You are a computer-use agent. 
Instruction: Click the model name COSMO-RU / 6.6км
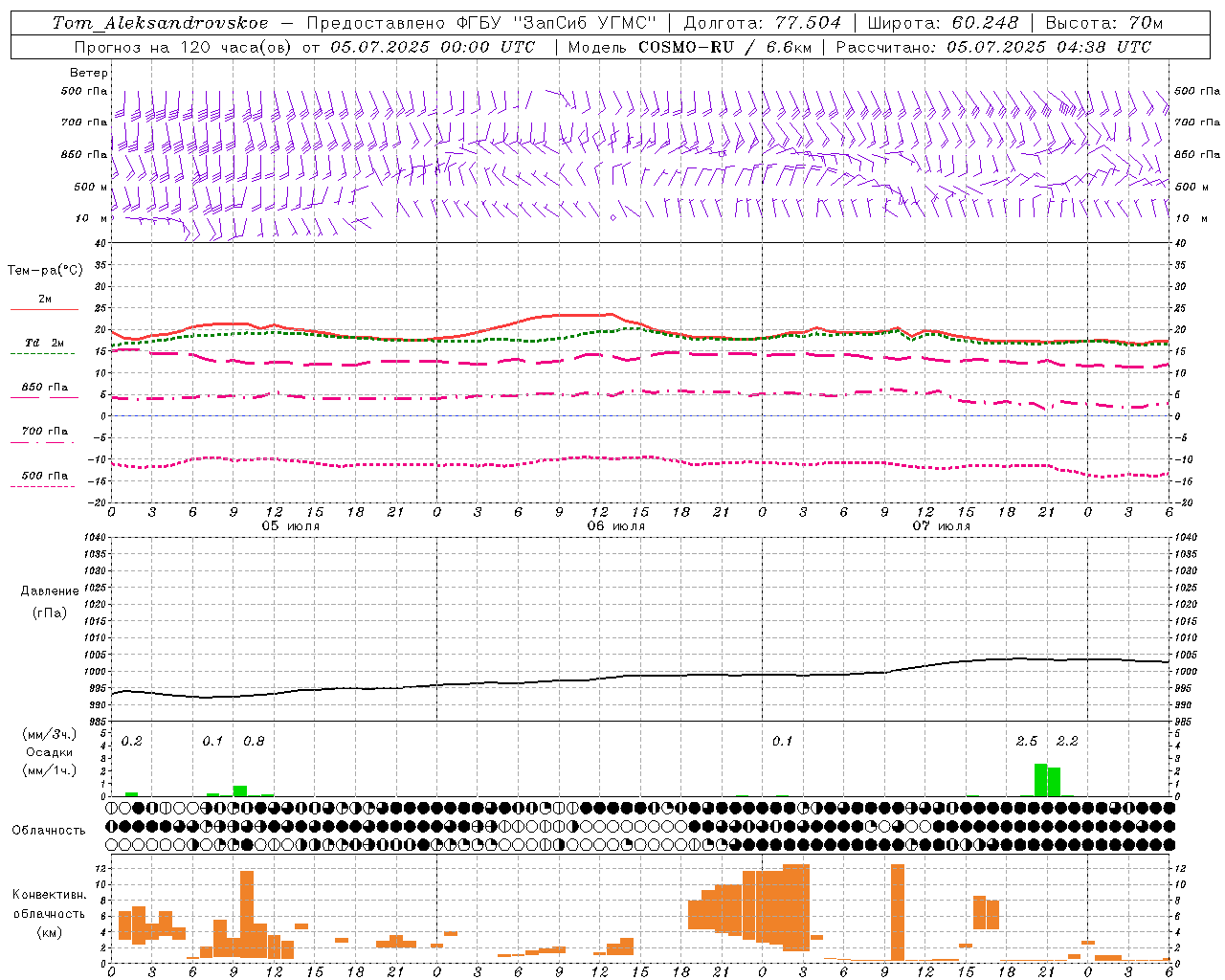(725, 47)
